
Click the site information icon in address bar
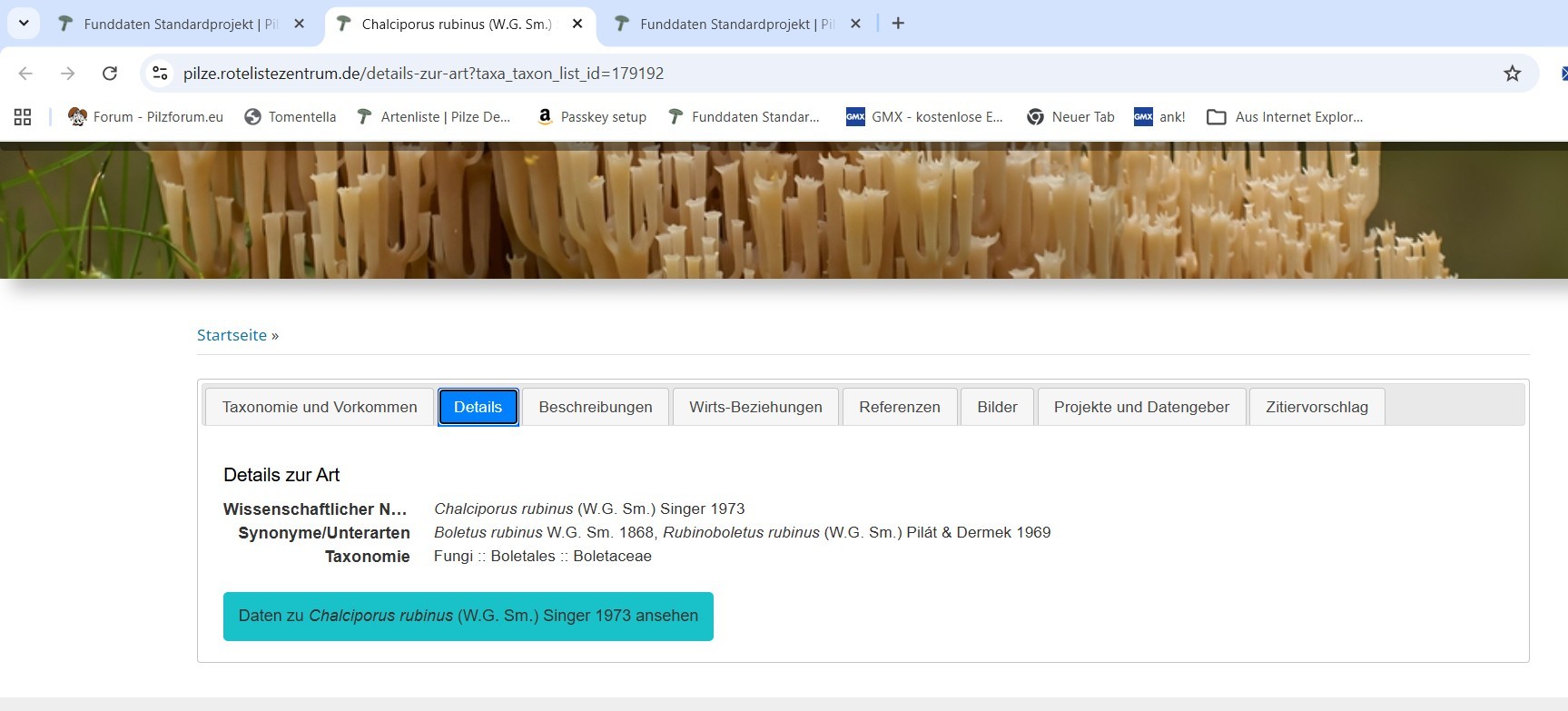point(161,74)
